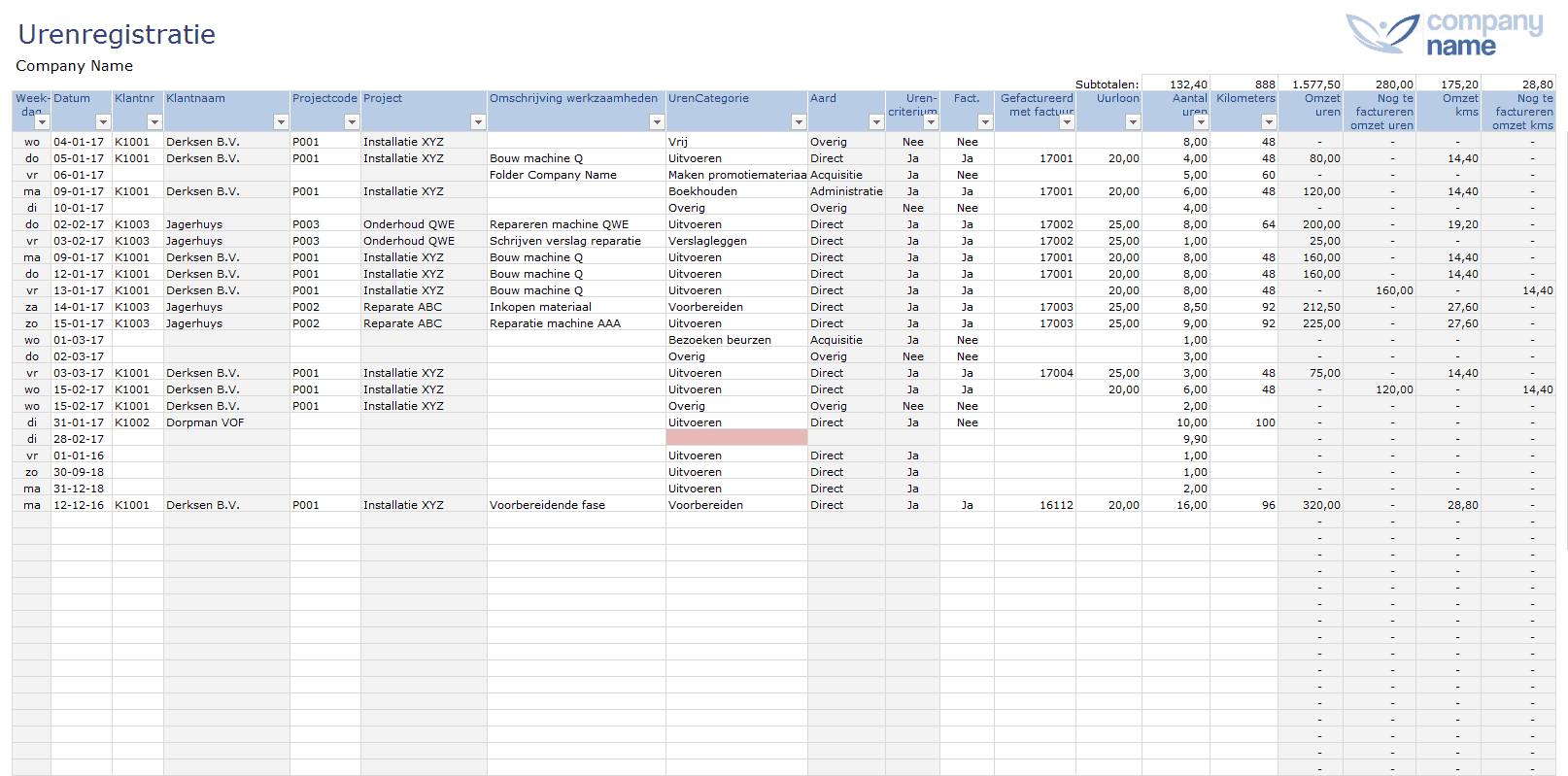1568x776 pixels.
Task: Click the Nog te factureren omzet uren header
Action: [1380, 111]
